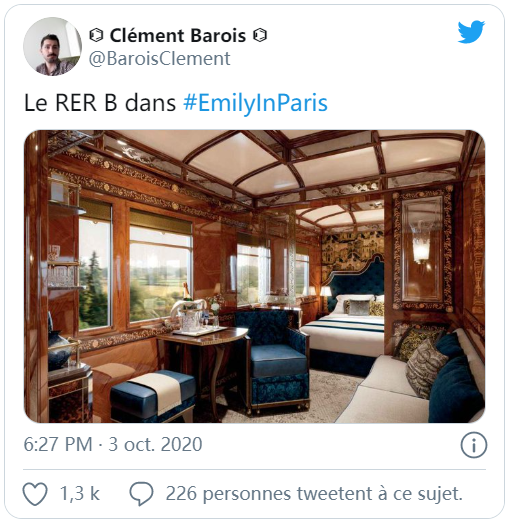This screenshot has height=523, width=510.
Task: Click the tweet text Le RER B dans
Action: 100,103
